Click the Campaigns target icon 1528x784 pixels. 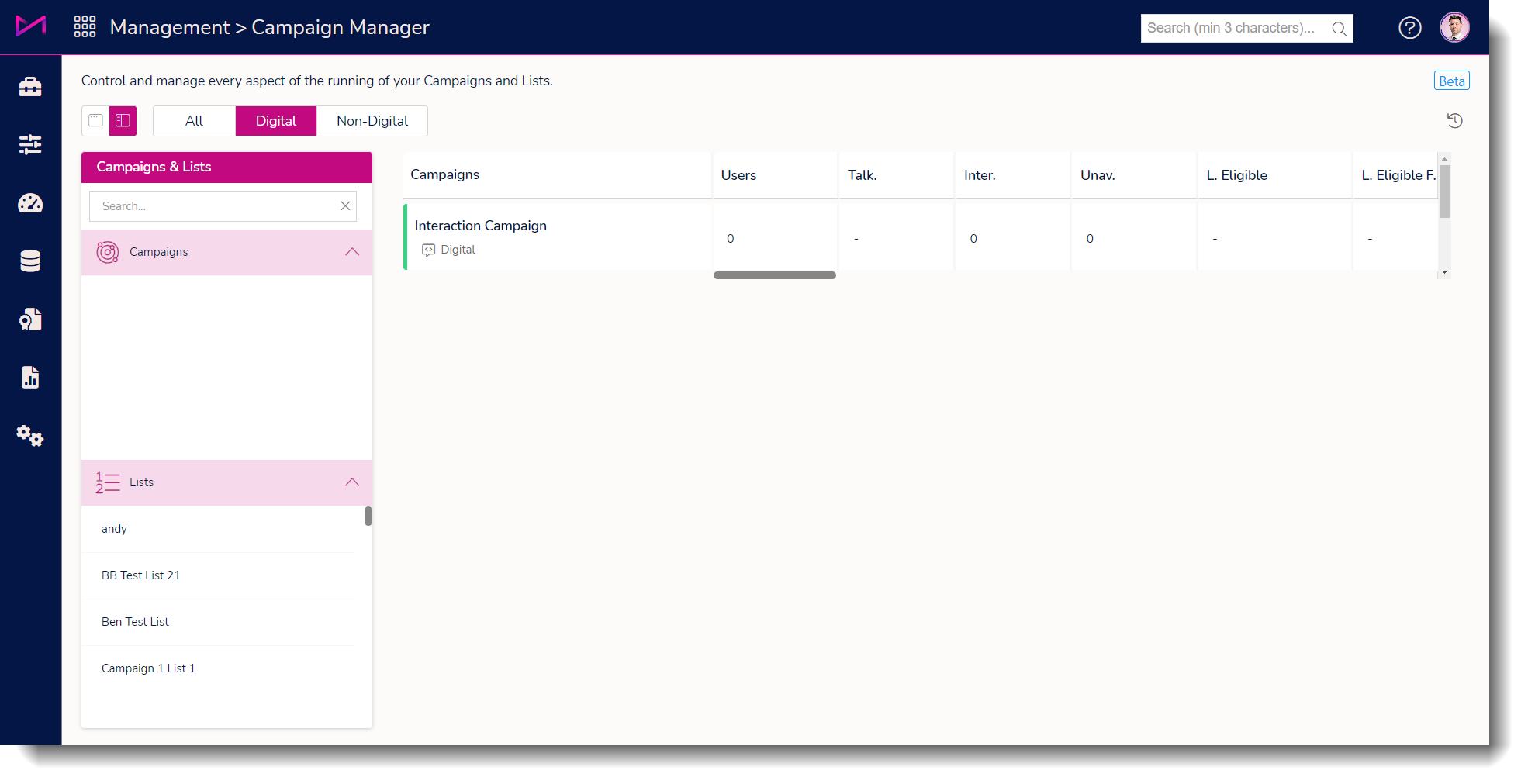coord(108,252)
